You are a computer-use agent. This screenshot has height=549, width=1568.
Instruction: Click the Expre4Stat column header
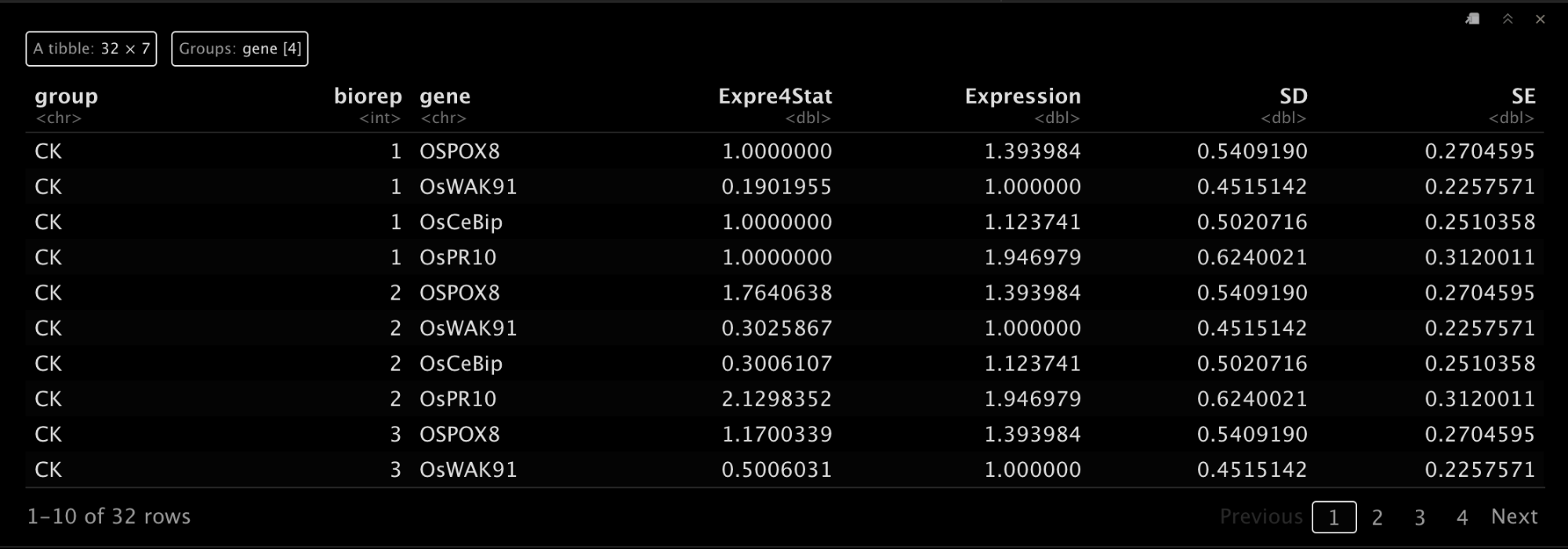pyautogui.click(x=775, y=96)
